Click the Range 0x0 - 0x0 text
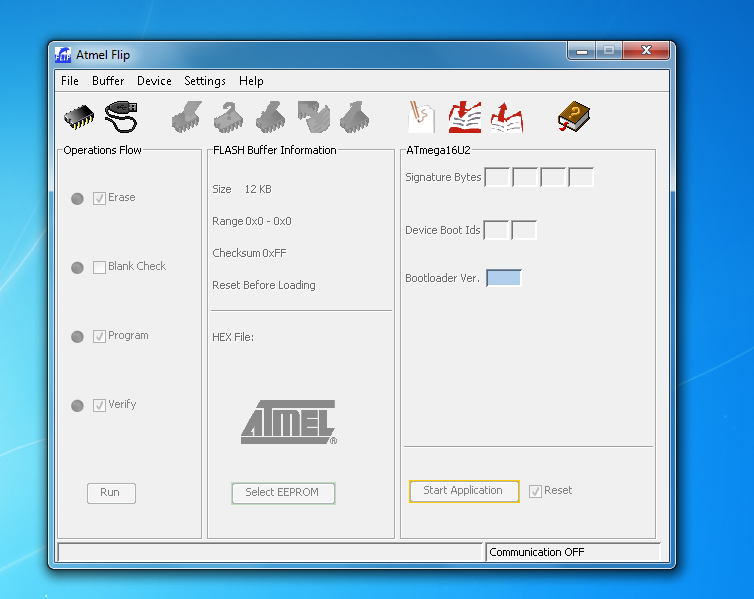The height and width of the screenshot is (599, 754). (251, 221)
